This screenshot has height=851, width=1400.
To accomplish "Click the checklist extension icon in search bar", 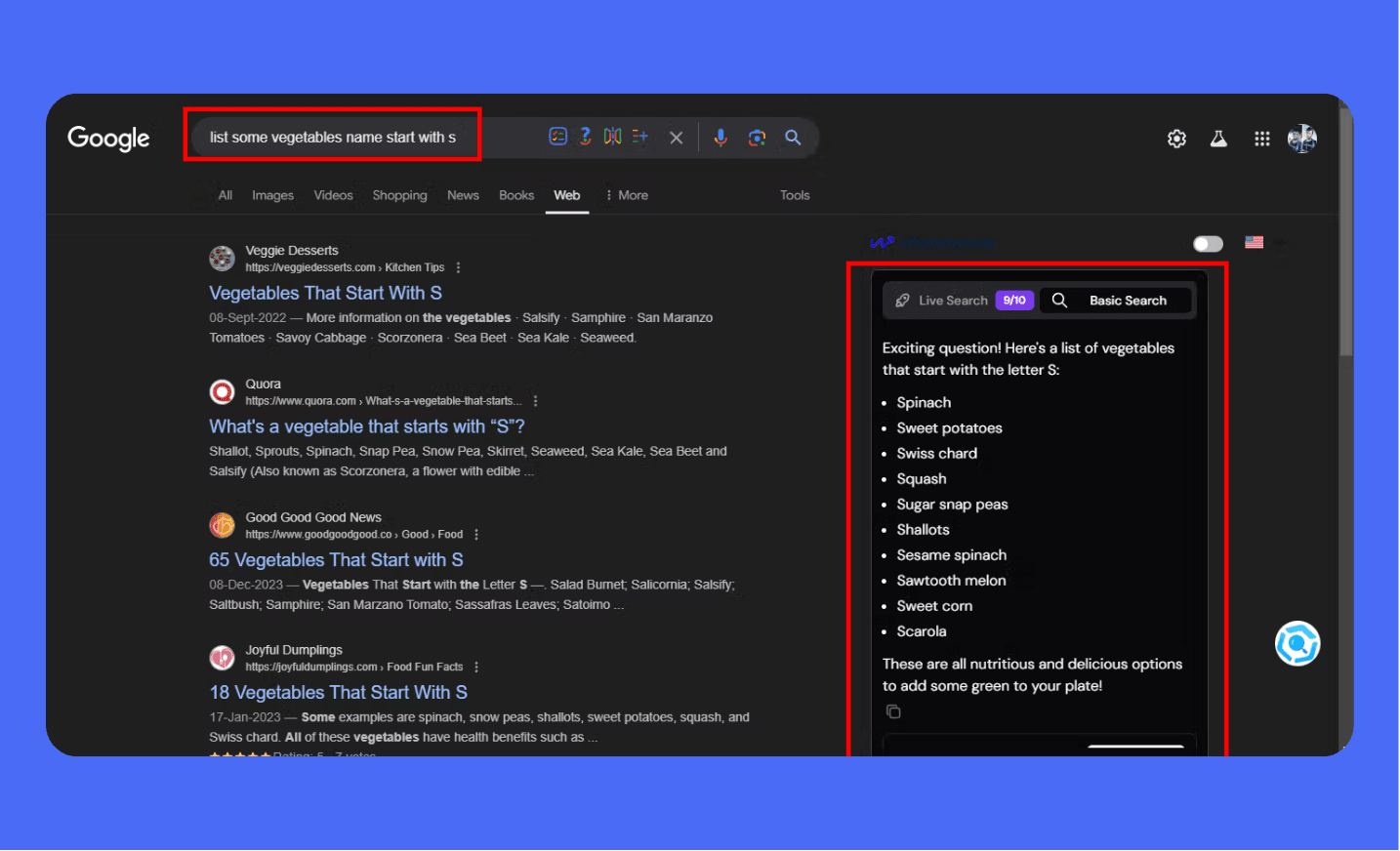I will pyautogui.click(x=558, y=137).
